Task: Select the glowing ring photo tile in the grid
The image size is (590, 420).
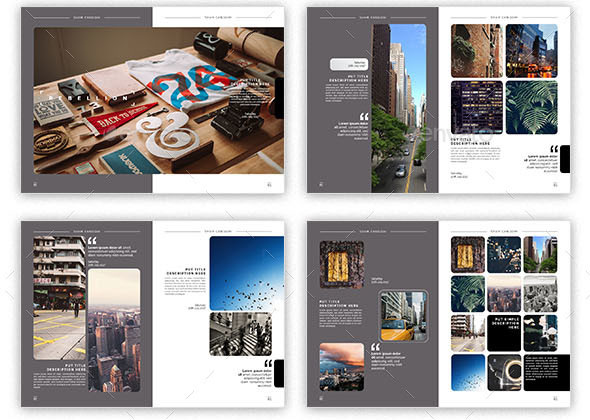Action: coord(504,372)
